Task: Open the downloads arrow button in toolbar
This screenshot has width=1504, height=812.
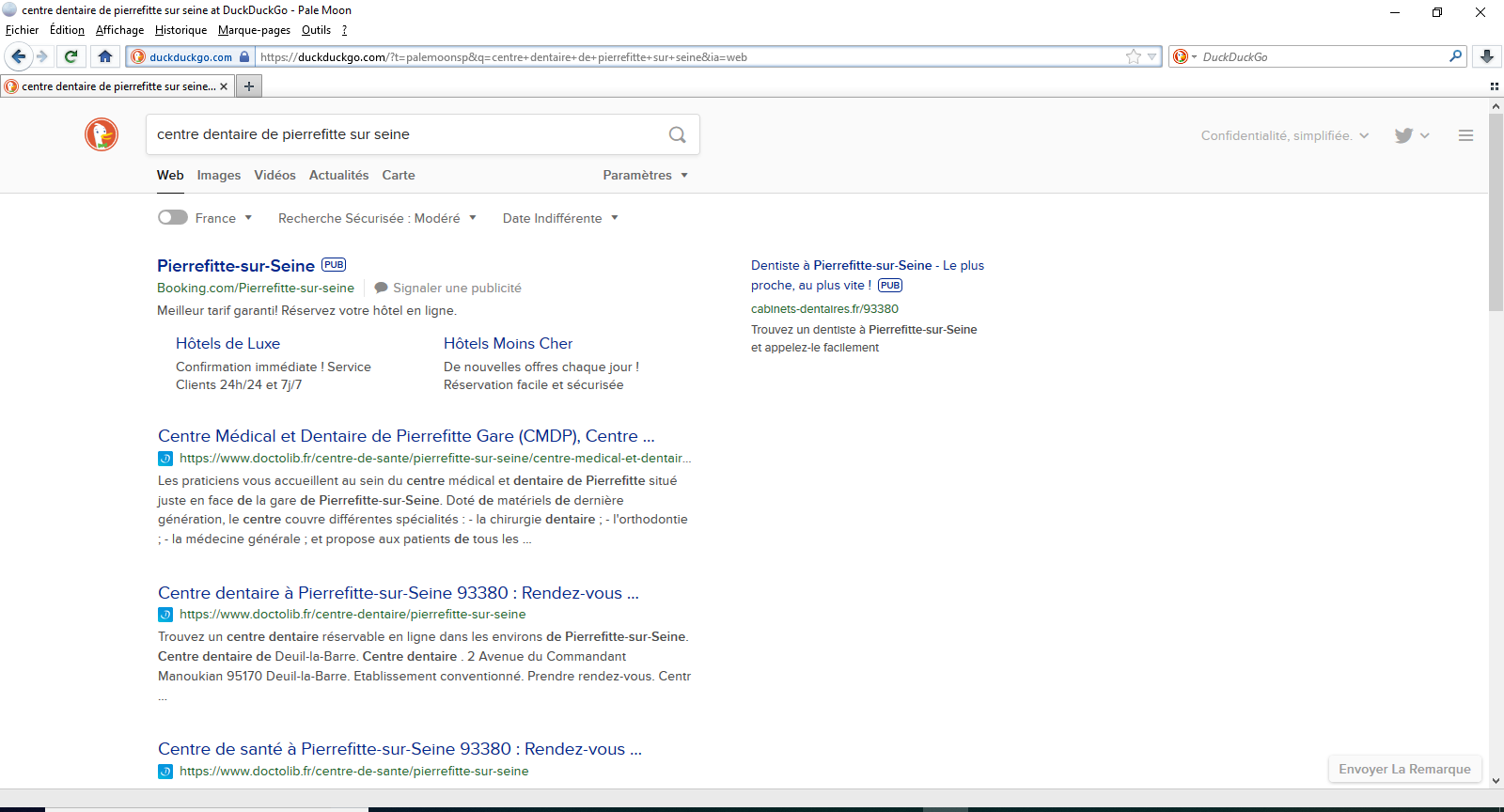Action: [x=1487, y=56]
